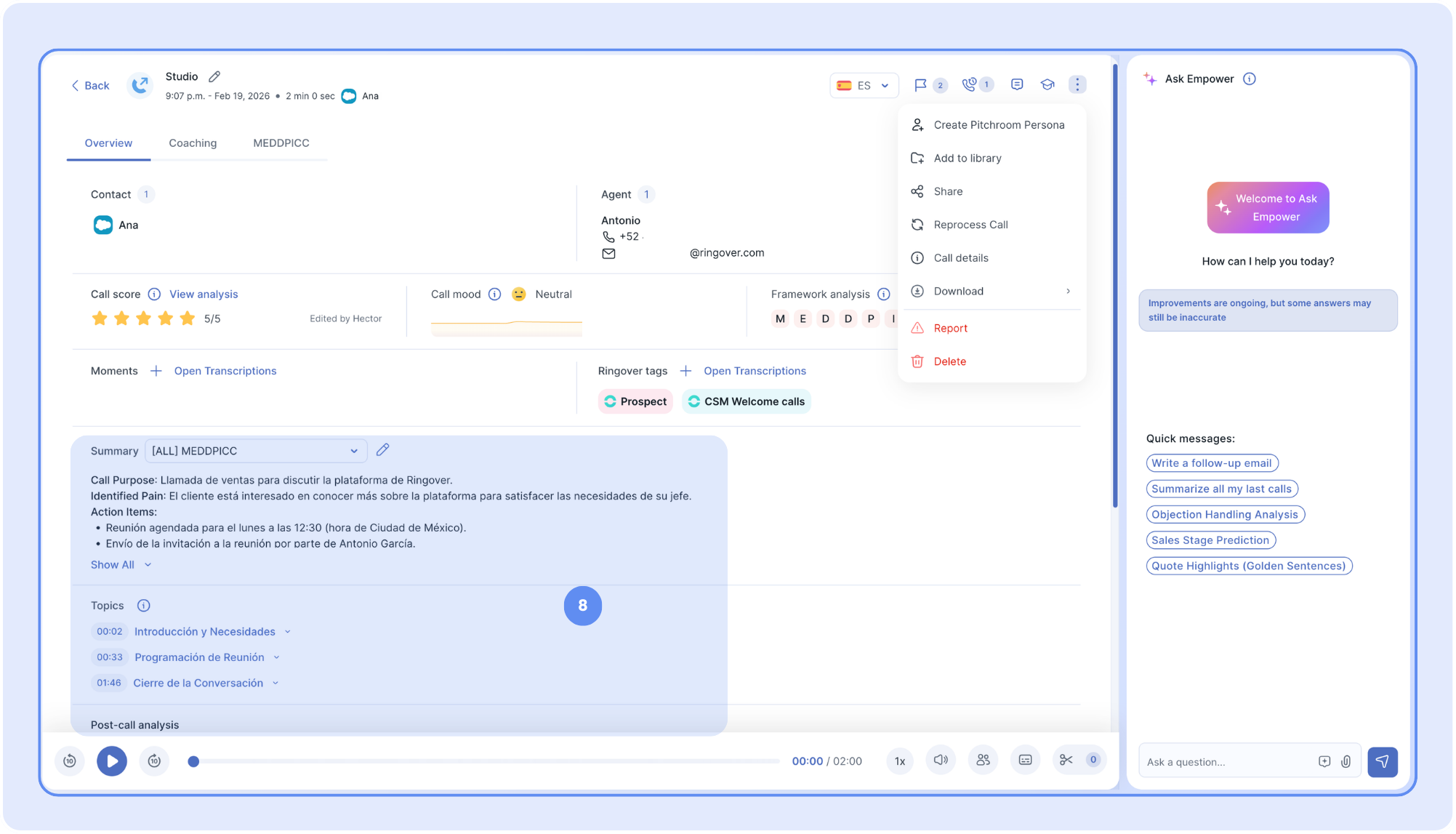Click the View analysis link
The height and width of the screenshot is (834, 1456).
pos(204,294)
